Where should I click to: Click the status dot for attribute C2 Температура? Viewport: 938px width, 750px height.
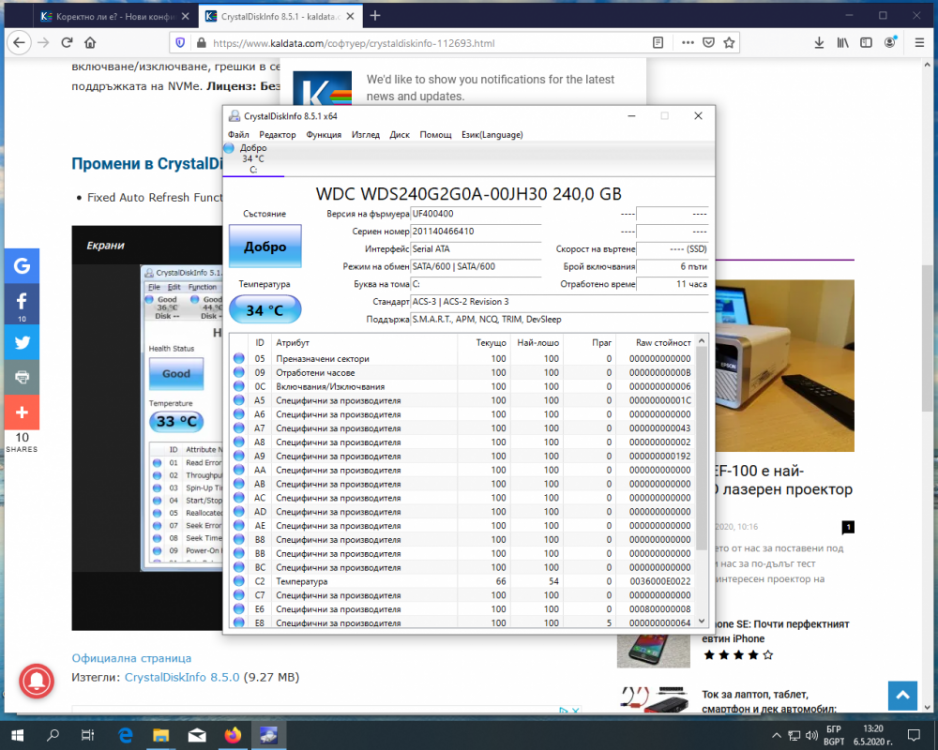pos(239,581)
